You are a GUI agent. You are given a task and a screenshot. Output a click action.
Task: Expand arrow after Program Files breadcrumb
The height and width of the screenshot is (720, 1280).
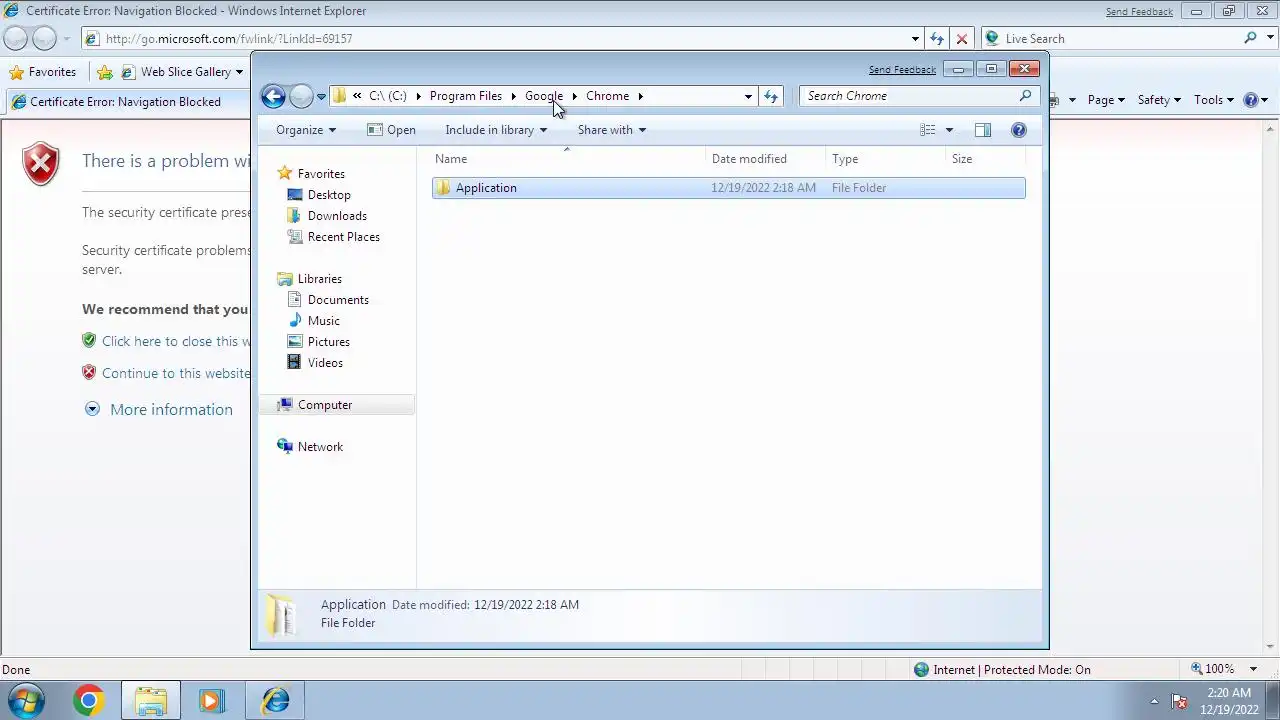[513, 96]
